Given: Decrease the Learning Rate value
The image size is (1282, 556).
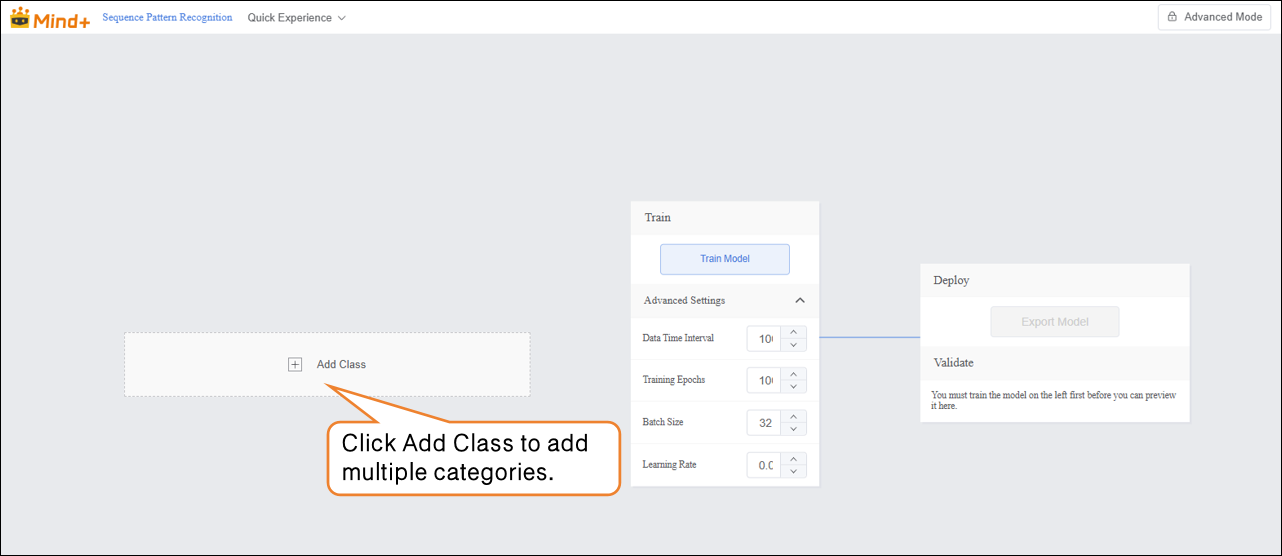Looking at the screenshot, I should tap(792, 471).
